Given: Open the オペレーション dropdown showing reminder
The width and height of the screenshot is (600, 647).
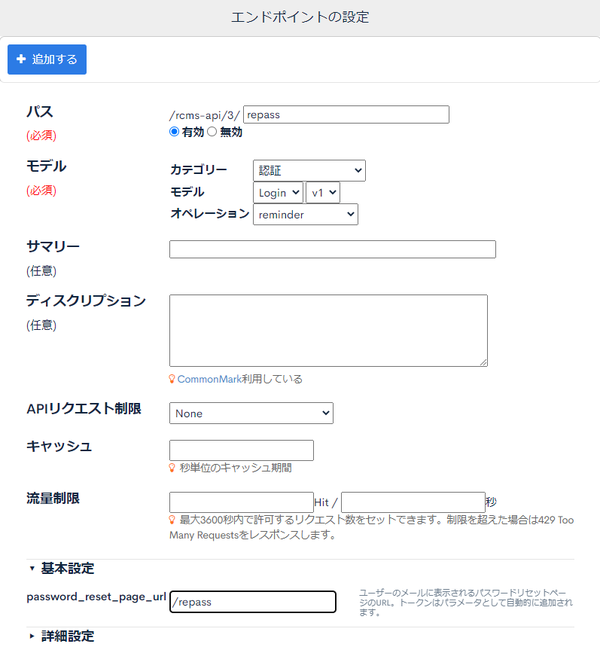Looking at the screenshot, I should point(305,214).
